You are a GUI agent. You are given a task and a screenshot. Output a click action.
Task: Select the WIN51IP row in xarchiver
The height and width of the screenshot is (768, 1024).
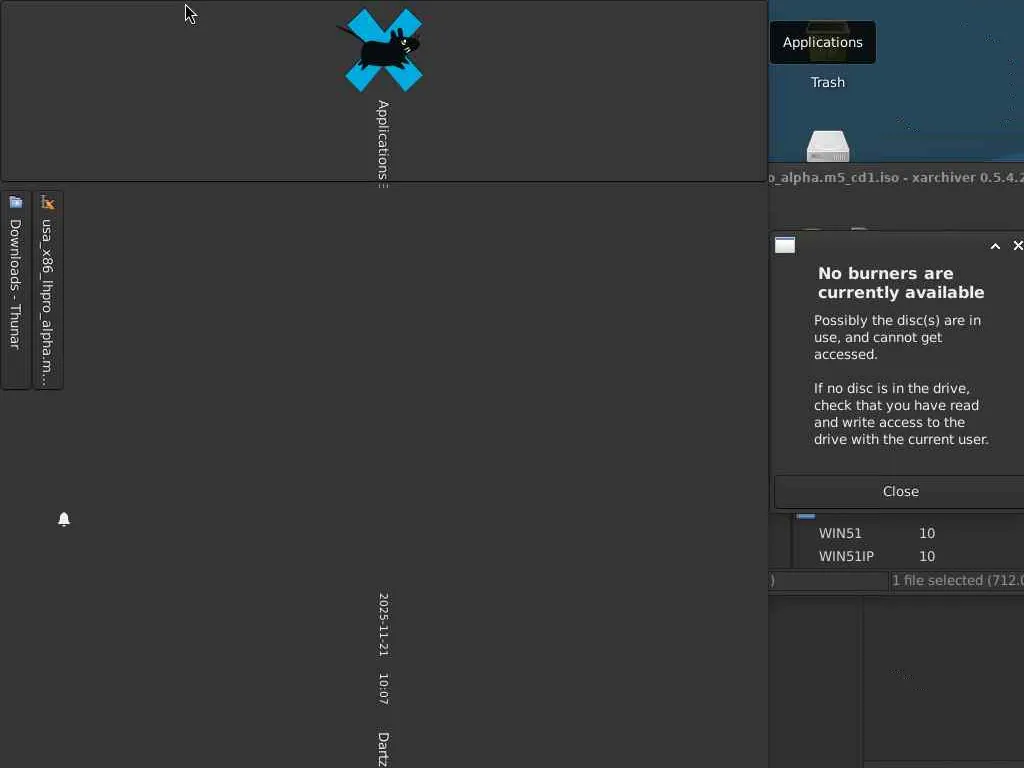tap(908, 556)
